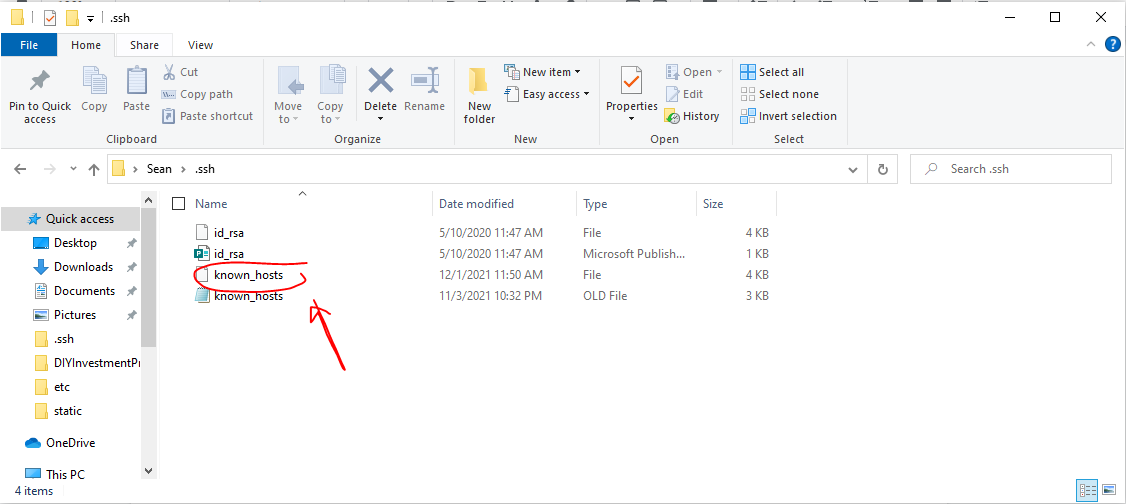Open the New item dropdown
The height and width of the screenshot is (504, 1126).
542,72
